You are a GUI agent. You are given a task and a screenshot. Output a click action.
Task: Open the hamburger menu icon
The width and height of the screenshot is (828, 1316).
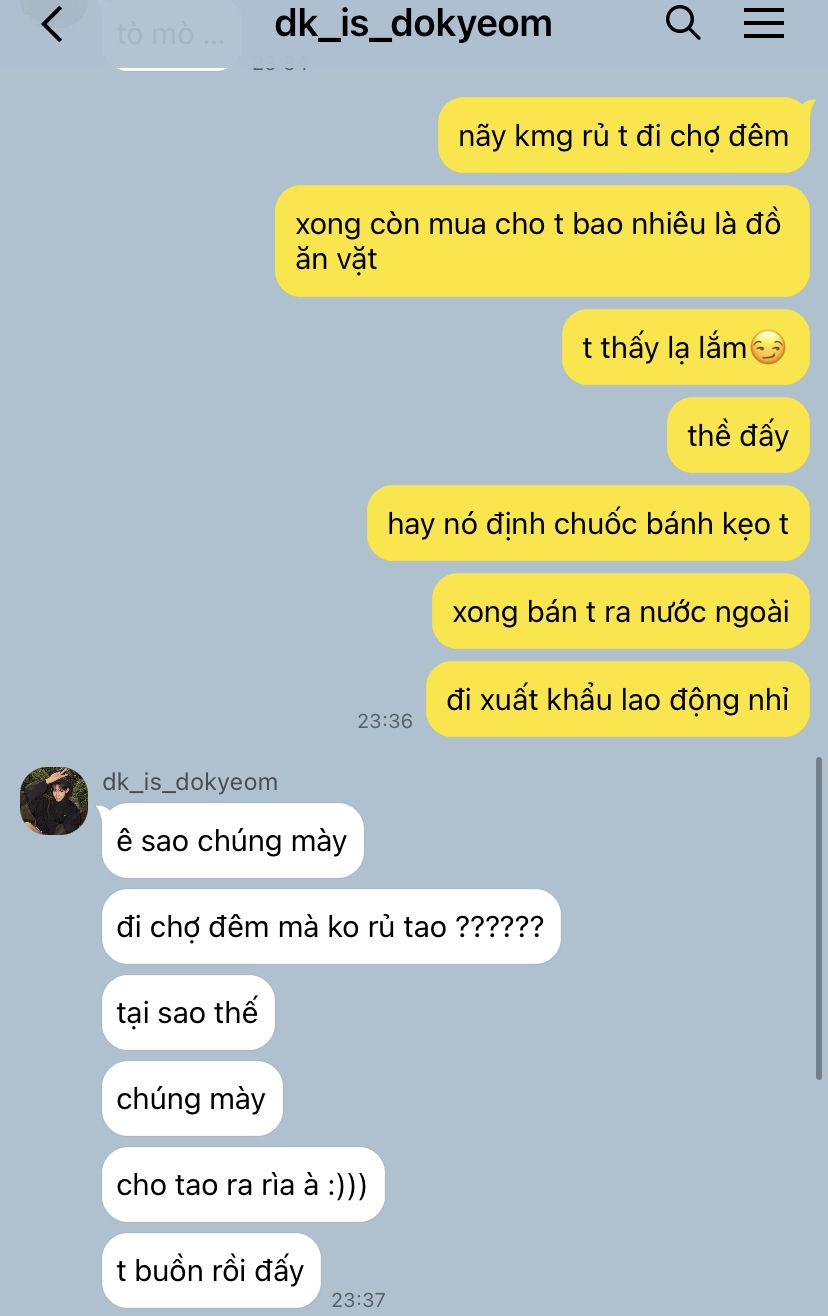tap(764, 22)
